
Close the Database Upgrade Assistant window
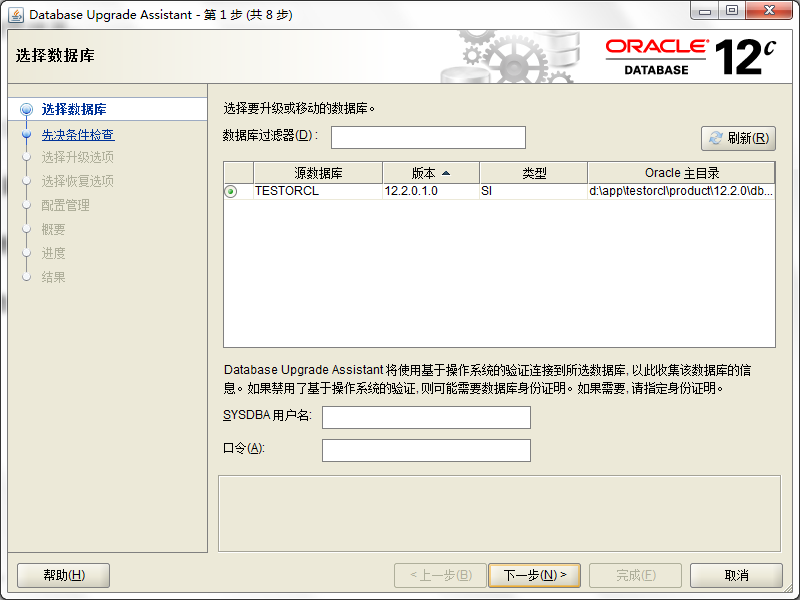(x=769, y=11)
